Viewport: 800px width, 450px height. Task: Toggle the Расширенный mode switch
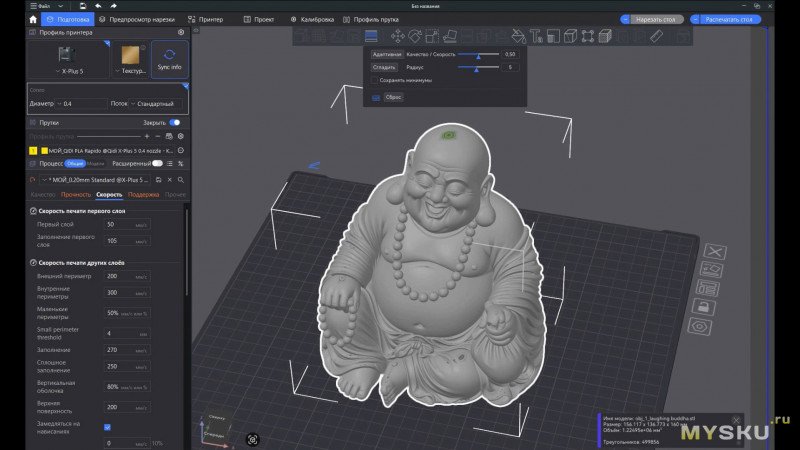pyautogui.click(x=157, y=163)
